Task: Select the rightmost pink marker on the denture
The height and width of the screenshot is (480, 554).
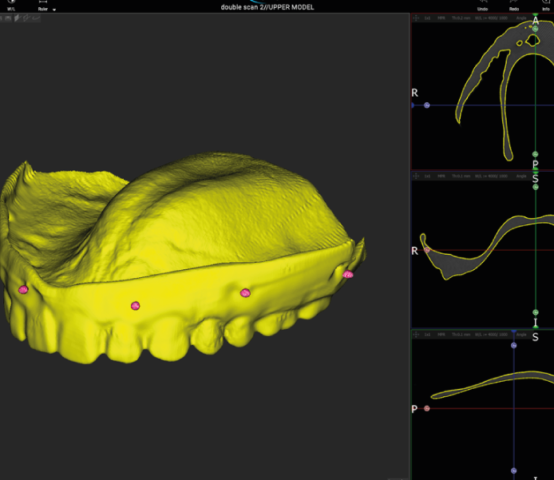Action: coord(348,274)
